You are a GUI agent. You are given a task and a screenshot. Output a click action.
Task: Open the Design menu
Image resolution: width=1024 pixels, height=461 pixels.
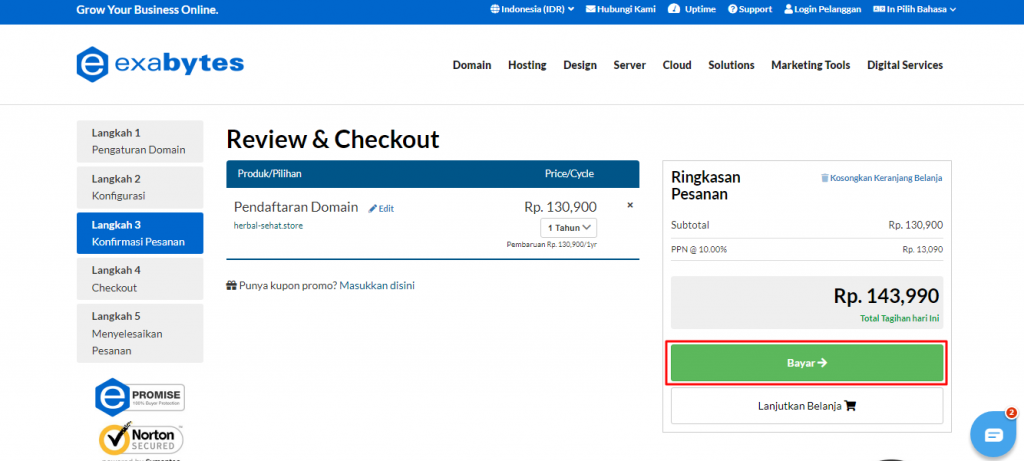580,65
